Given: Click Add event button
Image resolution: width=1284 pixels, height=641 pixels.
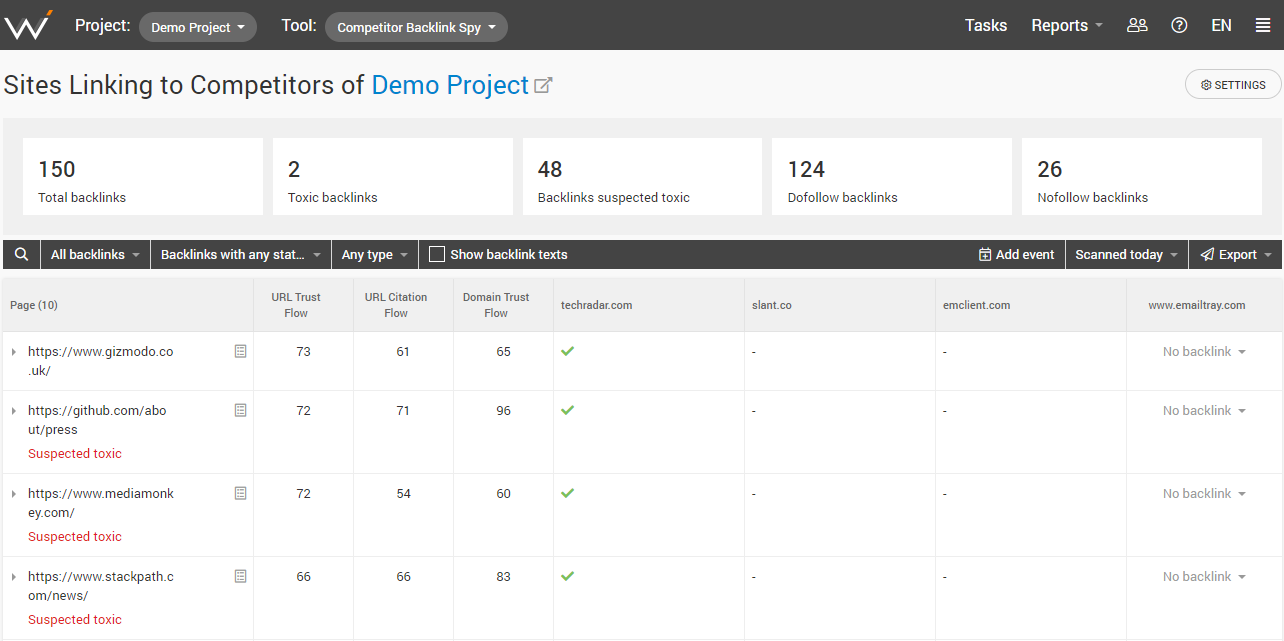Looking at the screenshot, I should pos(1016,255).
